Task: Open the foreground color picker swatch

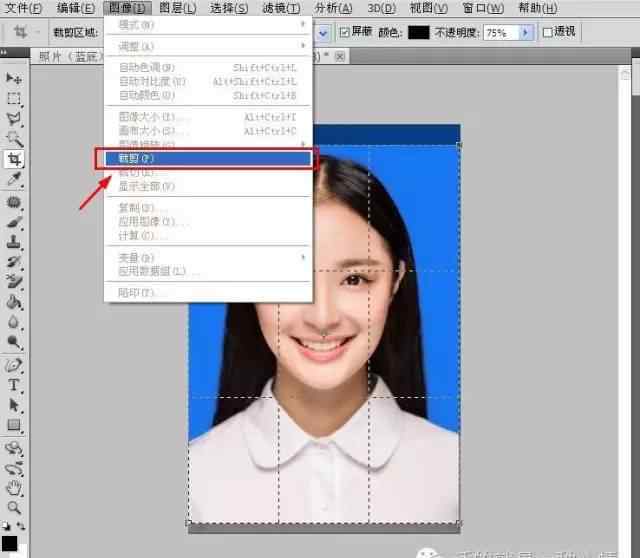Action: coord(9,544)
